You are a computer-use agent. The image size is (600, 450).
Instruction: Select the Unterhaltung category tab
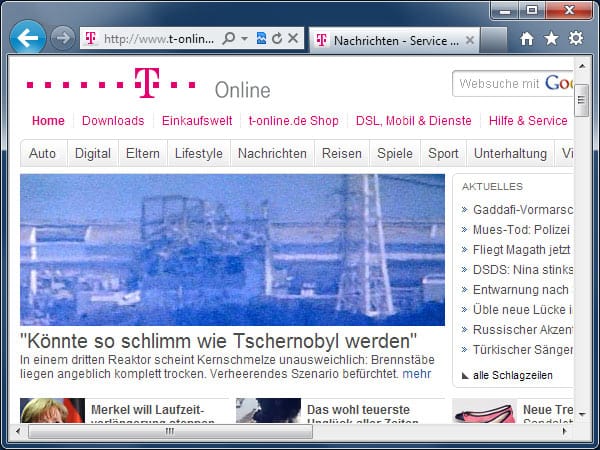[510, 153]
